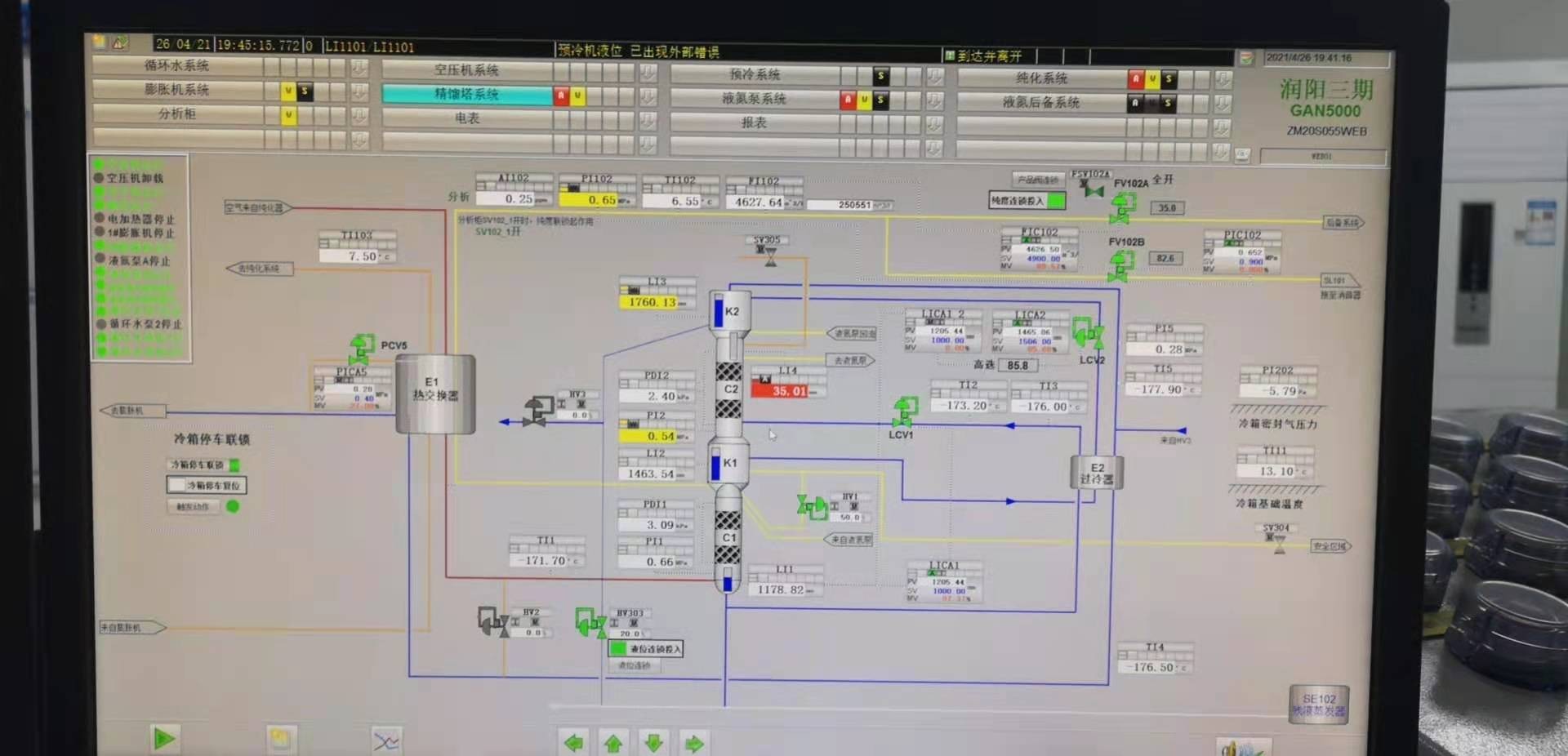Image resolution: width=1568 pixels, height=756 pixels.
Task: Click the E1 热交换器 heat exchanger
Action: point(435,394)
